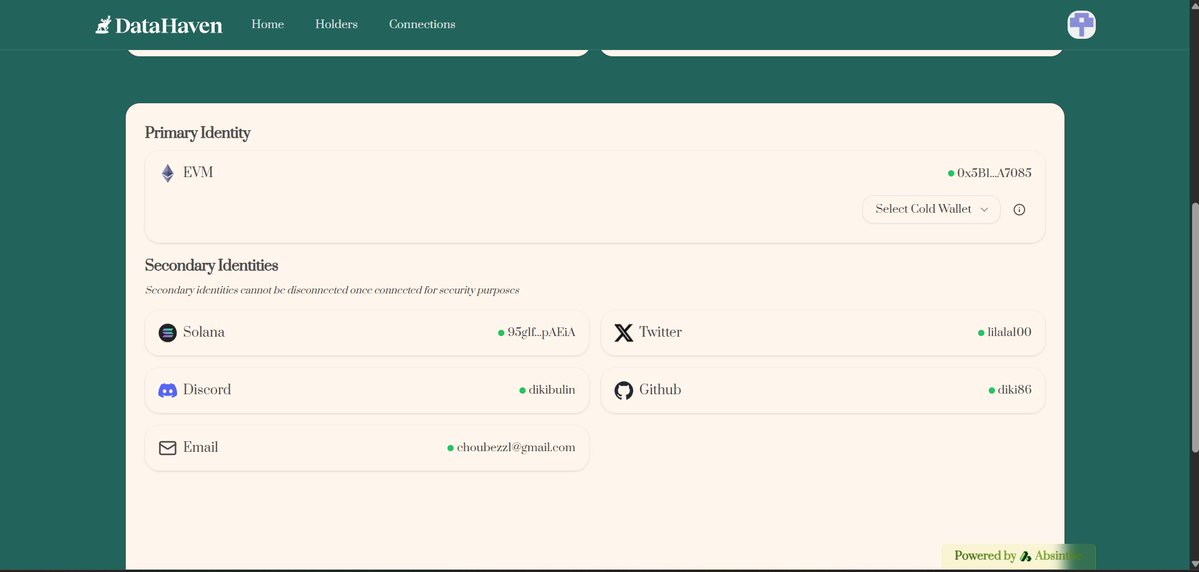Click the Ethereum EVM icon
This screenshot has height=572, width=1199.
pos(167,173)
